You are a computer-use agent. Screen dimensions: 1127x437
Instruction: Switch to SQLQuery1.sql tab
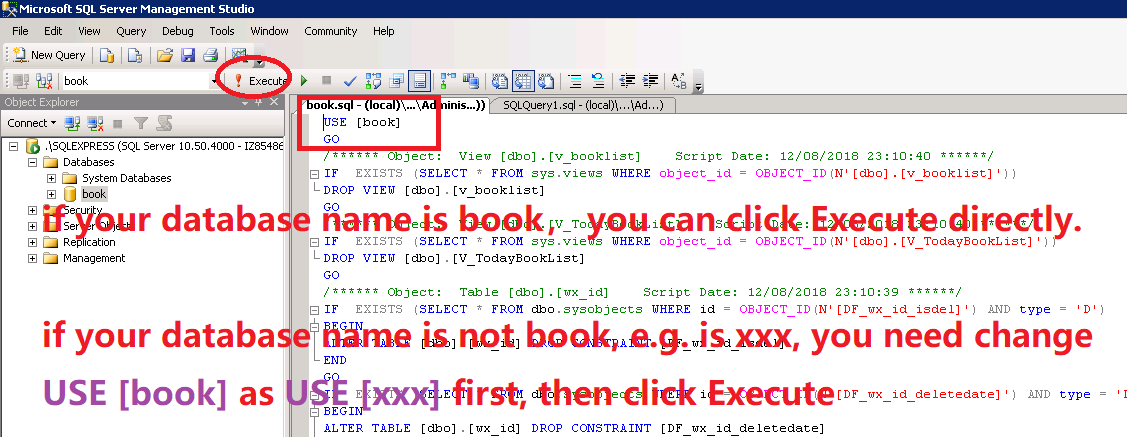pyautogui.click(x=584, y=105)
